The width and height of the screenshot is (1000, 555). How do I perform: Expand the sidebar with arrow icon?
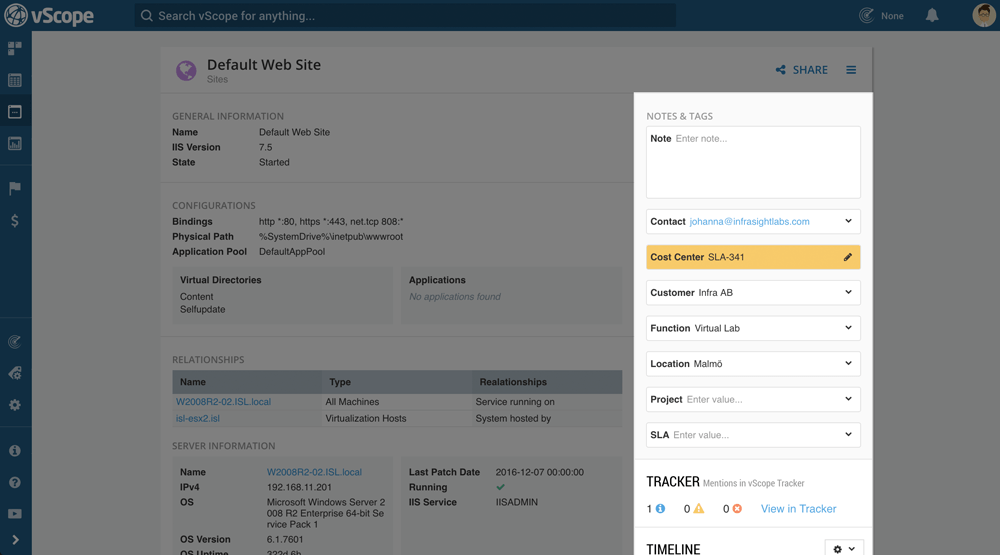pyautogui.click(x=15, y=540)
